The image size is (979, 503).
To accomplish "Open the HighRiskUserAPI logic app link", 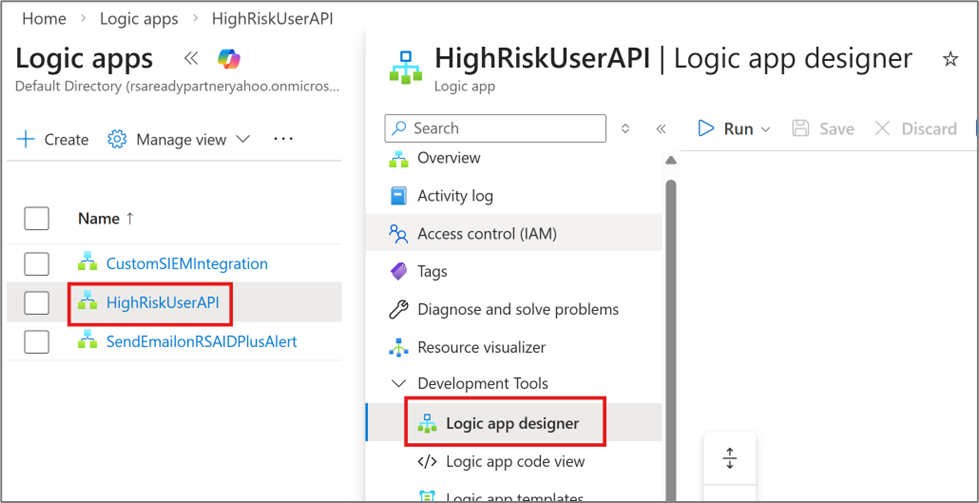I will (162, 303).
